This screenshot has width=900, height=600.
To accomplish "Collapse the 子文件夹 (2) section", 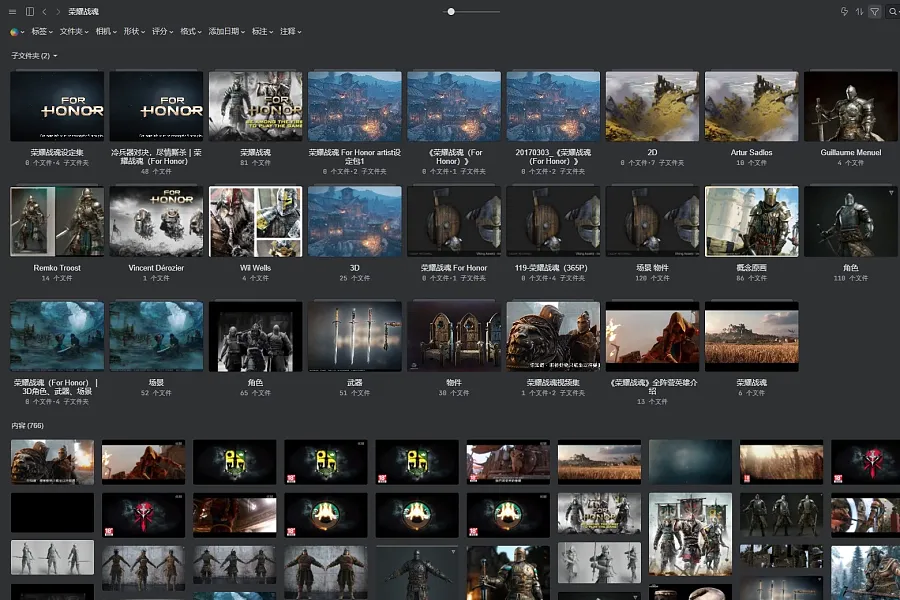I will pos(34,56).
